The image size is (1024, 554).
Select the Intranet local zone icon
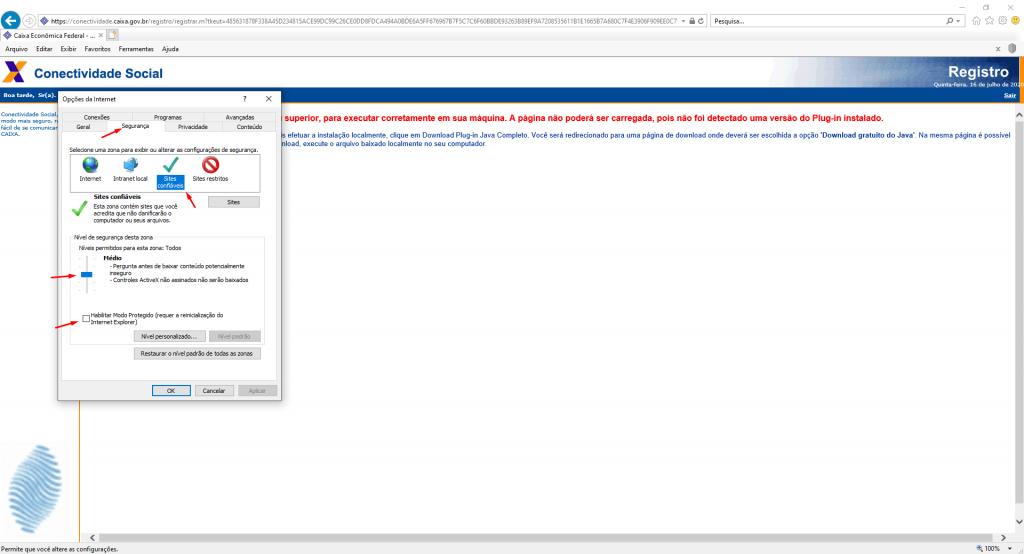pyautogui.click(x=130, y=165)
